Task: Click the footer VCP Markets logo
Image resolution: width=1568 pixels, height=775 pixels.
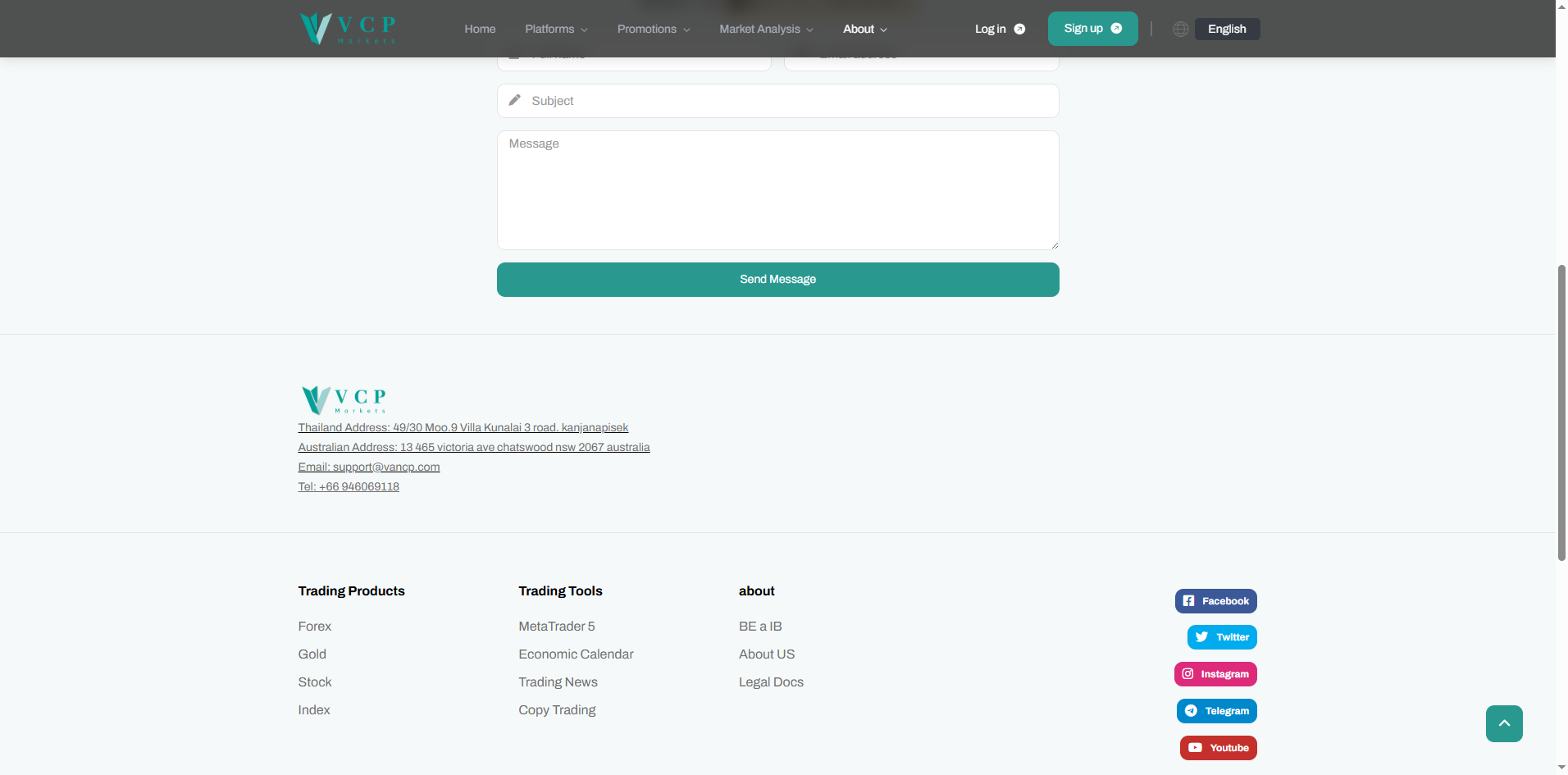Action: 344,400
